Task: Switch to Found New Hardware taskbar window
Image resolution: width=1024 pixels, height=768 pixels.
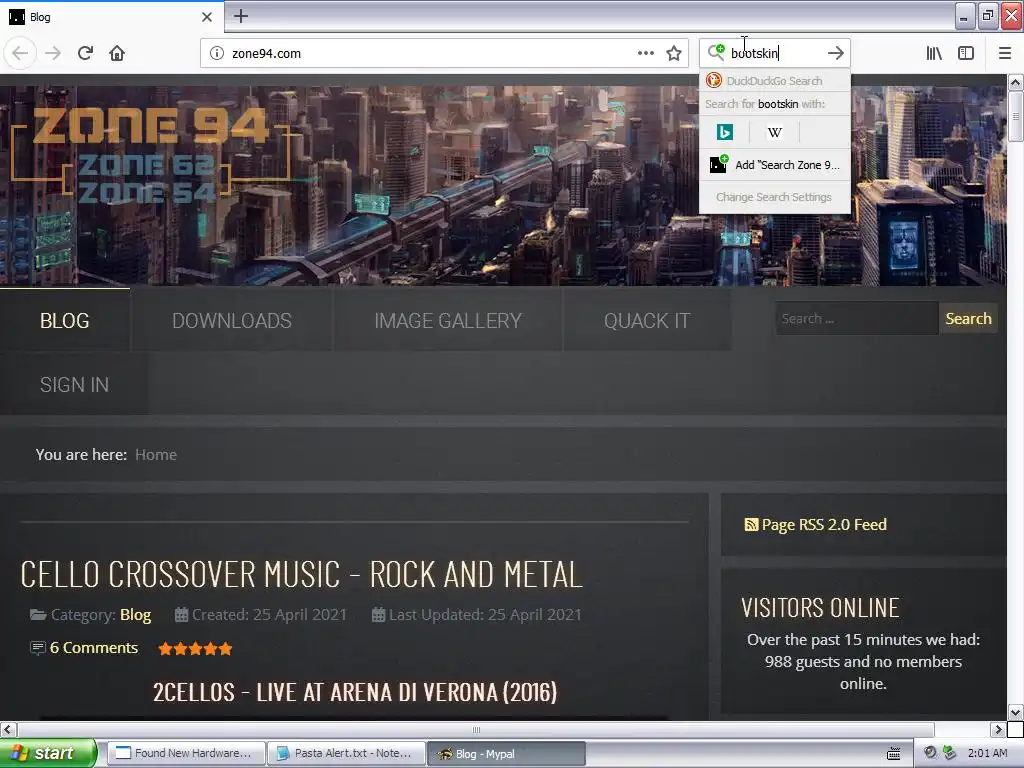Action: click(186, 753)
